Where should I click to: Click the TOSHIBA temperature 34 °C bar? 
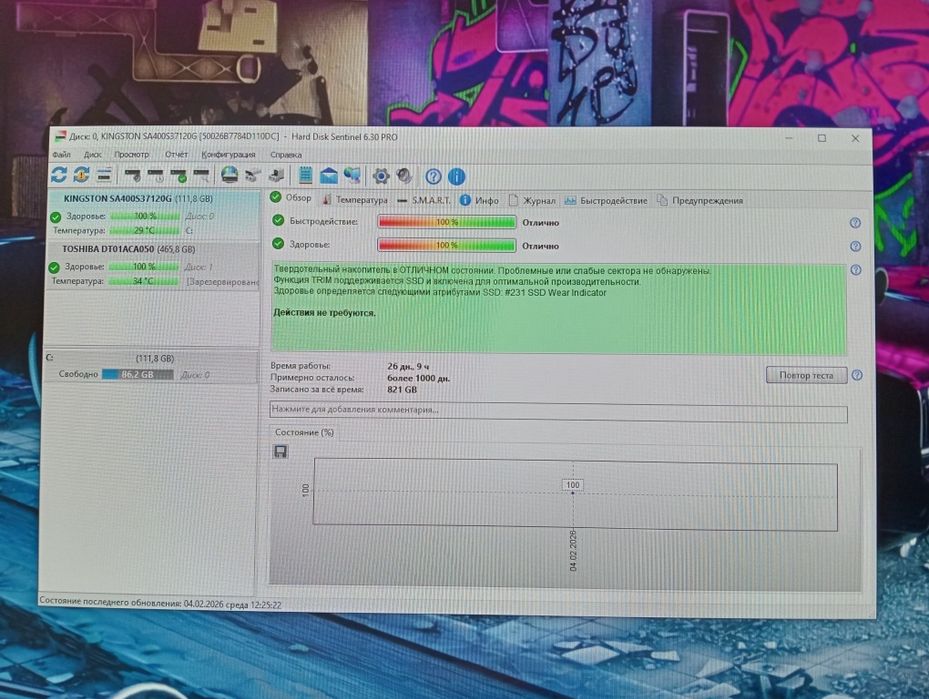(x=143, y=281)
